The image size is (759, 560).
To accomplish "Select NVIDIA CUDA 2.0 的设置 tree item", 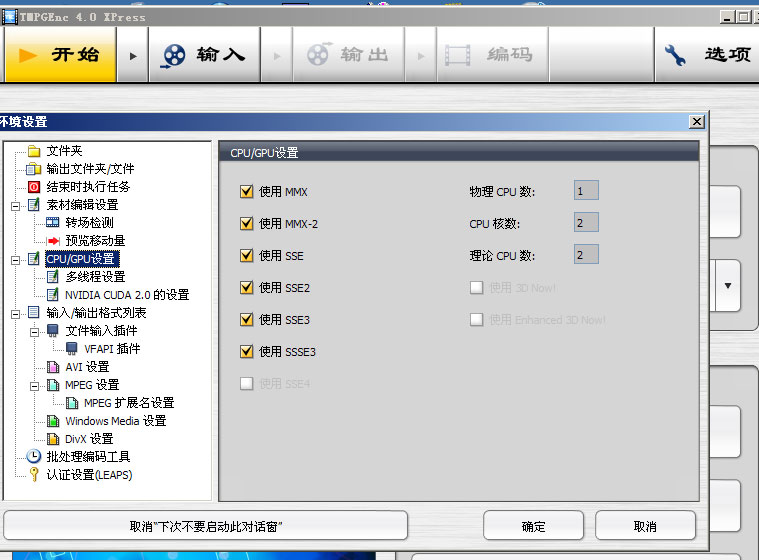I will click(127, 295).
